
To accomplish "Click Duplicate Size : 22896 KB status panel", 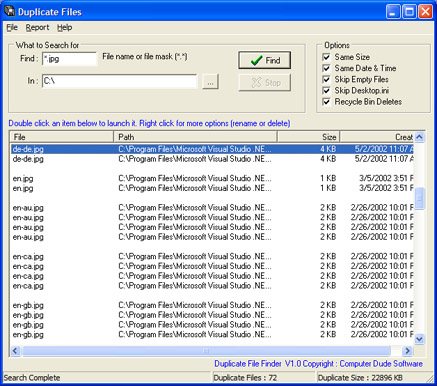I will click(372, 378).
